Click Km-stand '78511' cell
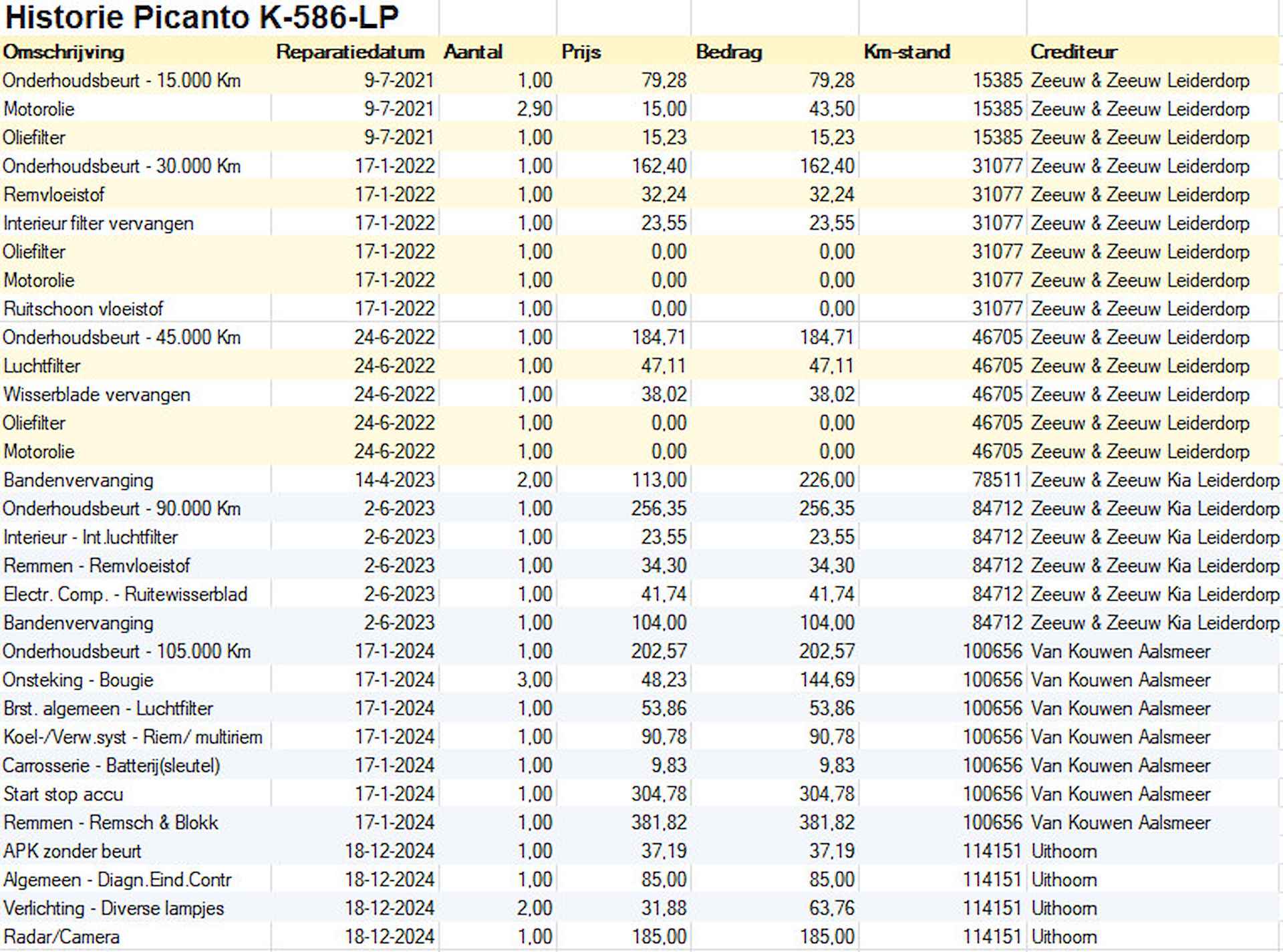 (997, 480)
